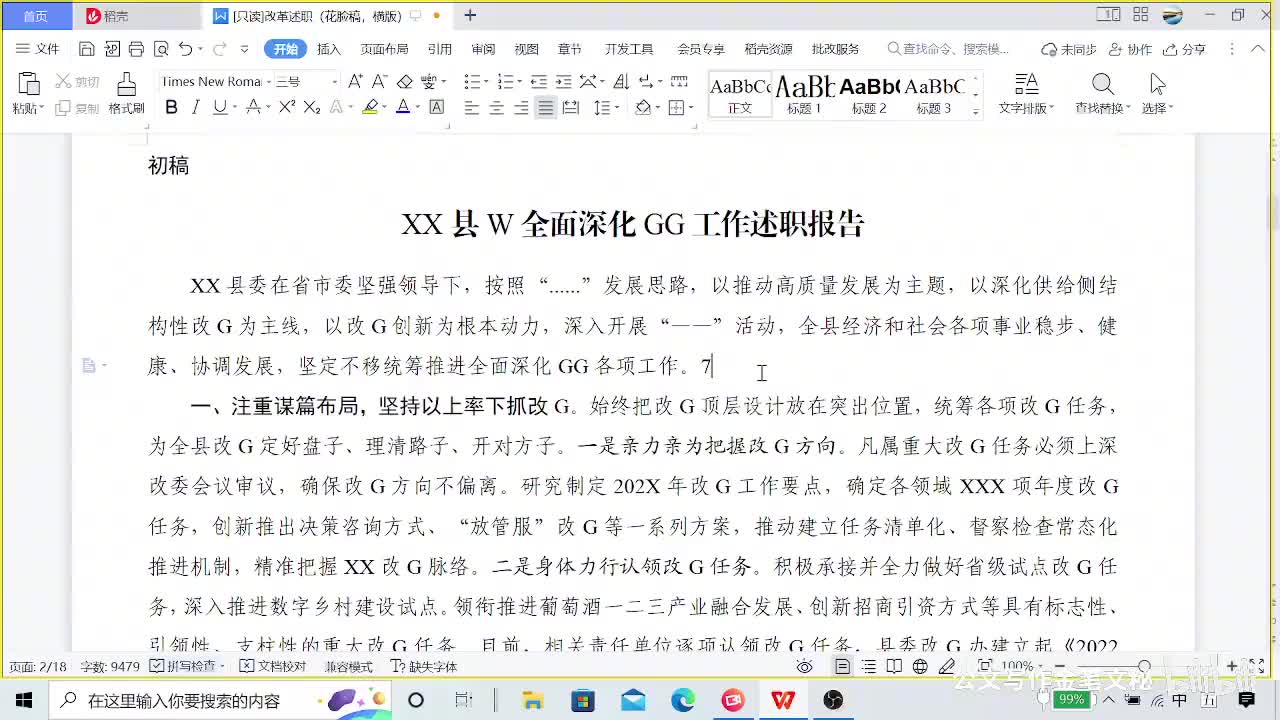Decrease paragraph indent
This screenshot has height=720, width=1280.
pos(538,82)
